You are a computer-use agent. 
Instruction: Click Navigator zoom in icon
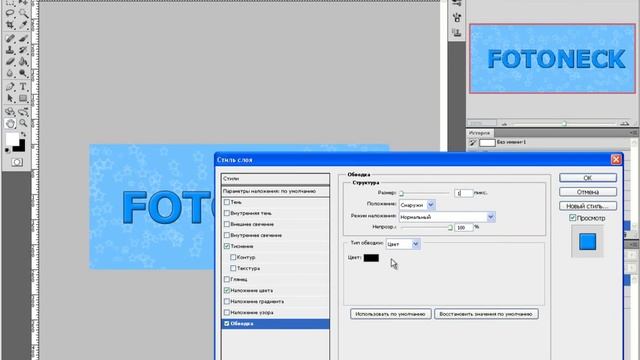click(624, 123)
